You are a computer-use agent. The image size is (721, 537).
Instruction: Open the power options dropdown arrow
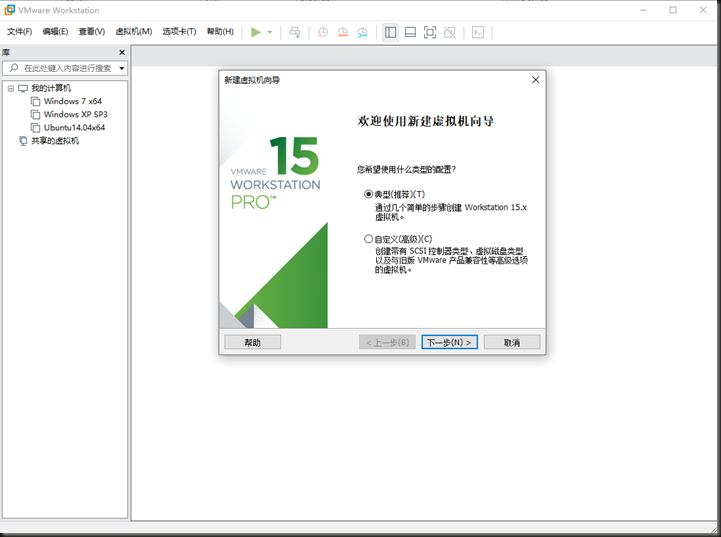[270, 32]
